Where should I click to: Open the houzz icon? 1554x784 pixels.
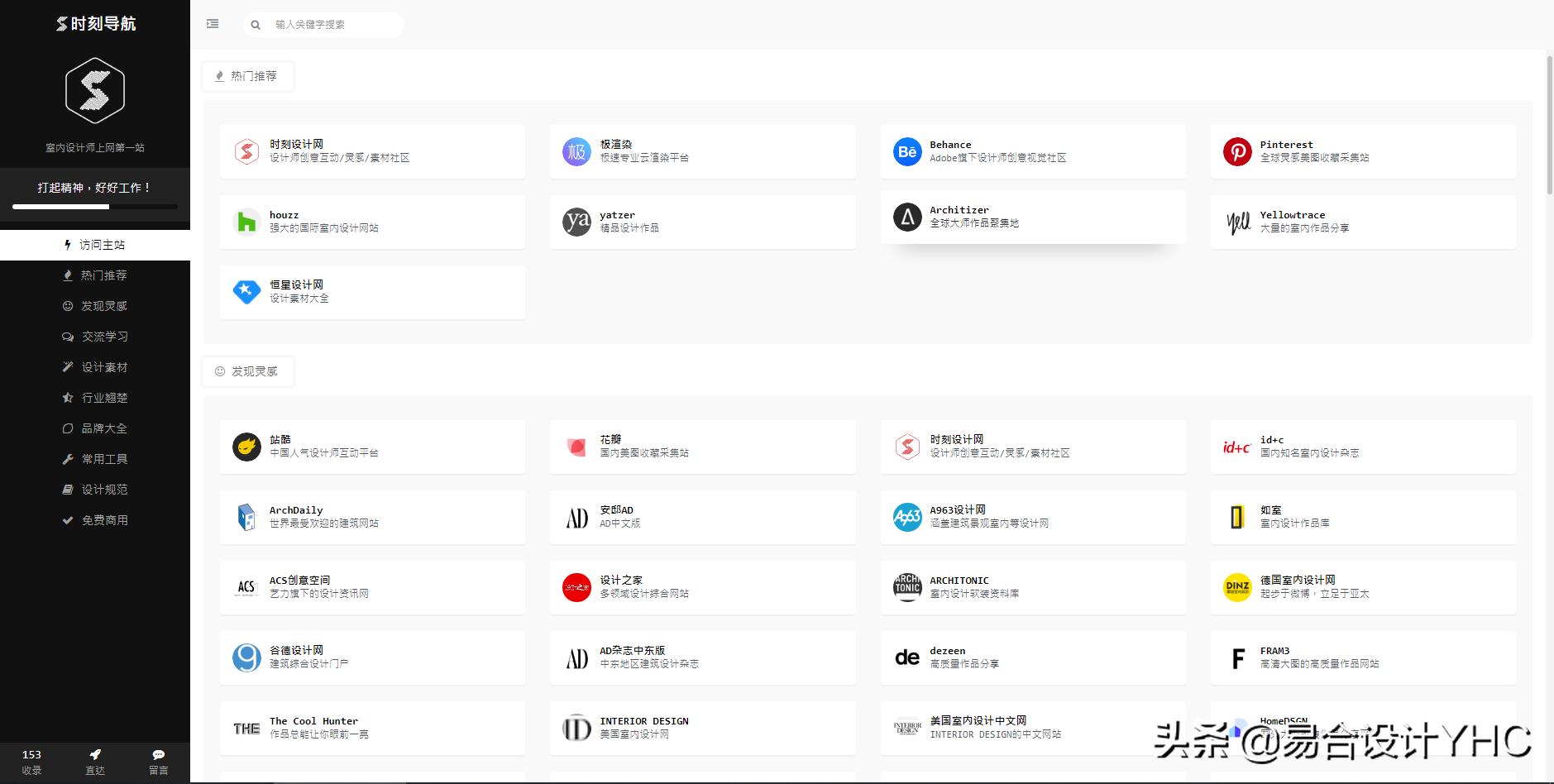click(246, 222)
